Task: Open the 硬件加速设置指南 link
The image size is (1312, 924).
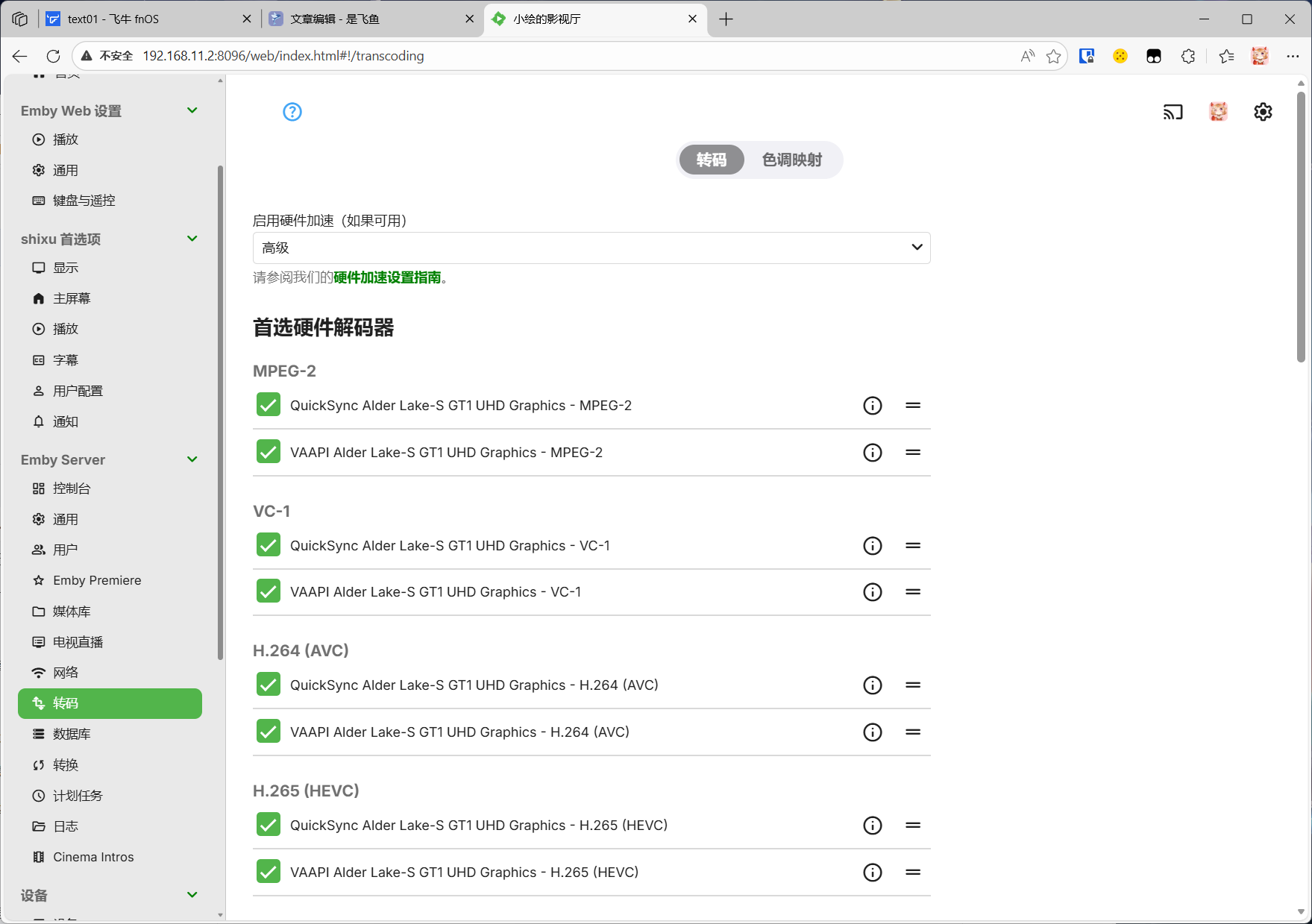Action: 387,277
